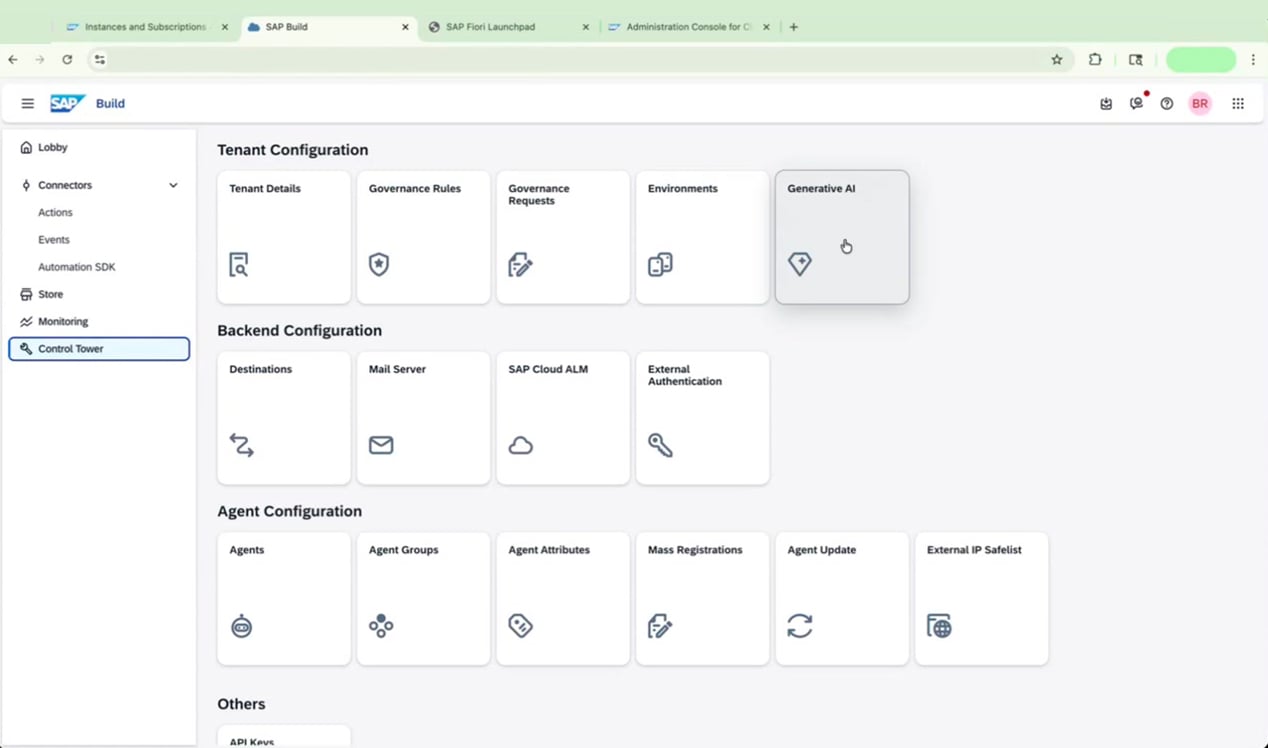
Task: Switch to Instances and Subscriptions tab
Action: pos(148,27)
